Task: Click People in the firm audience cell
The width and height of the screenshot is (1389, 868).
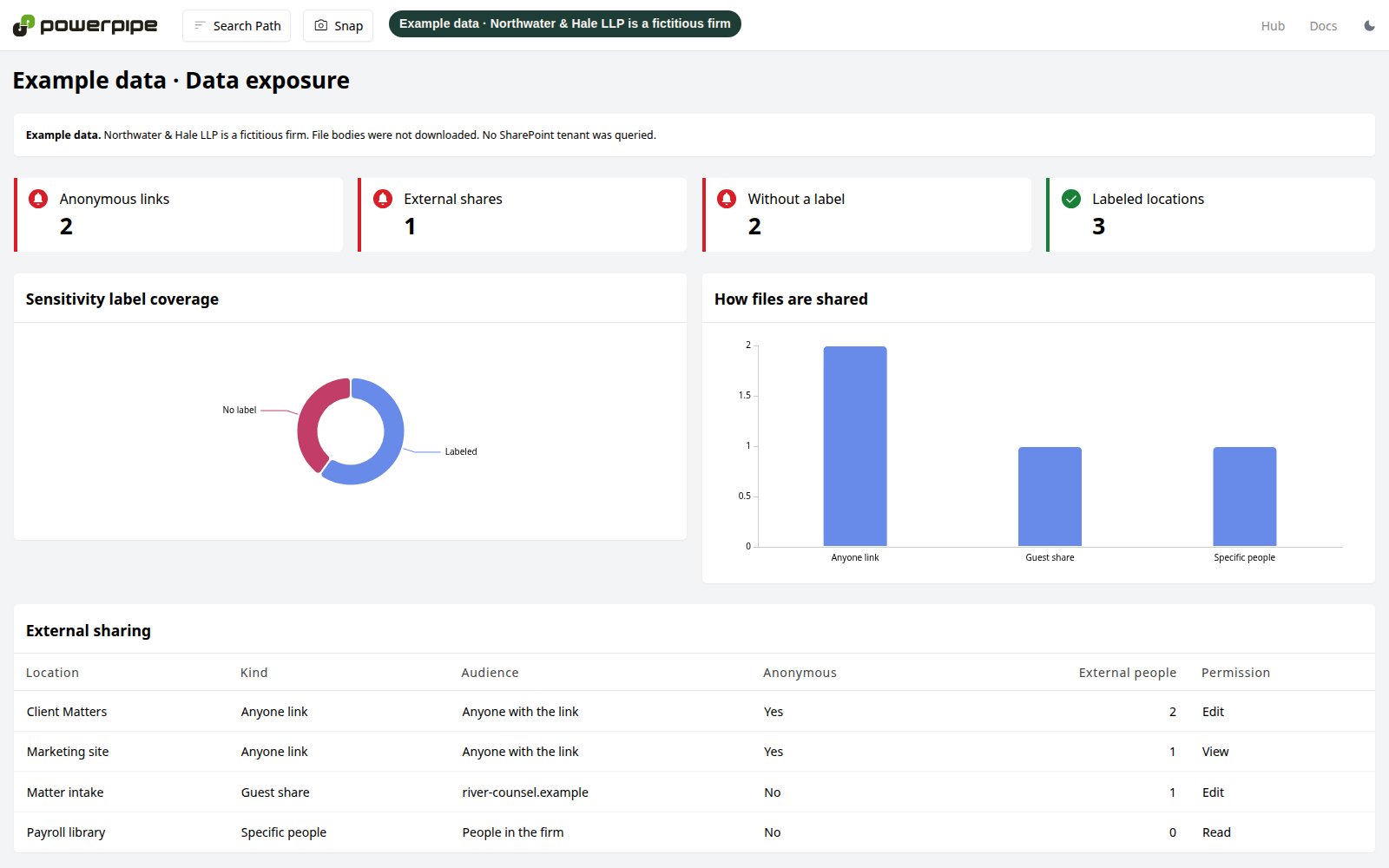Action: click(x=513, y=832)
